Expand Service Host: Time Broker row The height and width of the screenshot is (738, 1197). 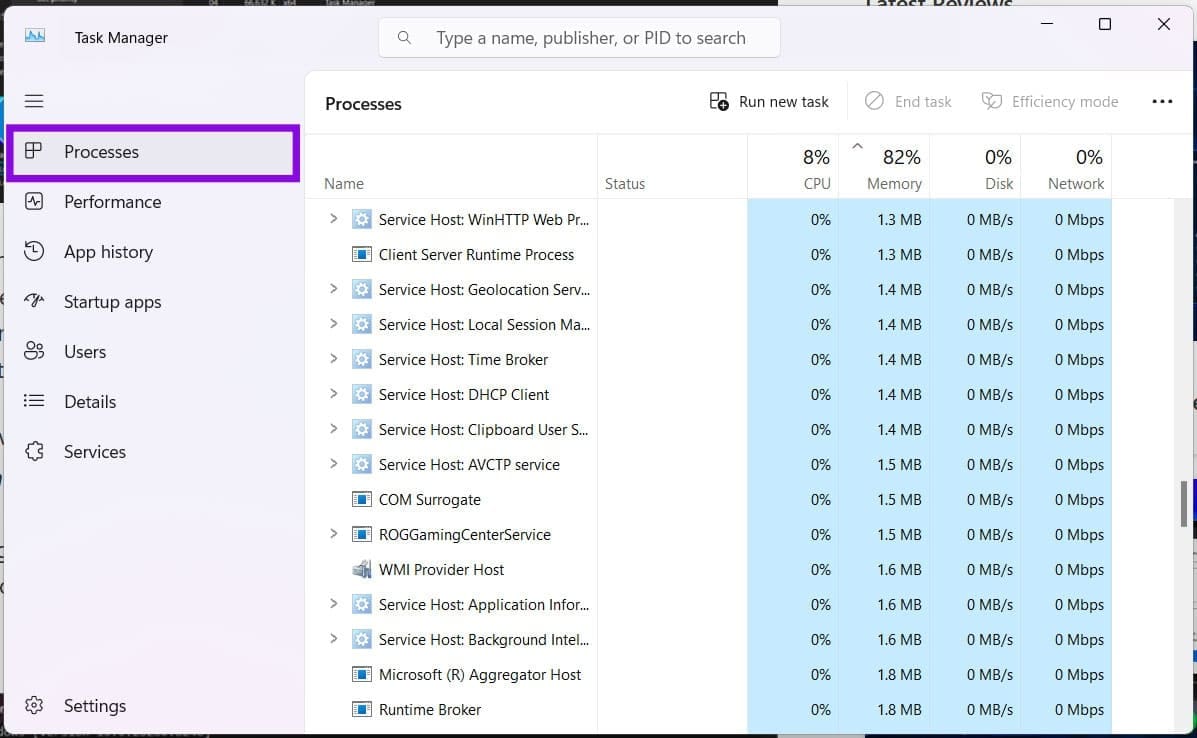pyautogui.click(x=334, y=359)
